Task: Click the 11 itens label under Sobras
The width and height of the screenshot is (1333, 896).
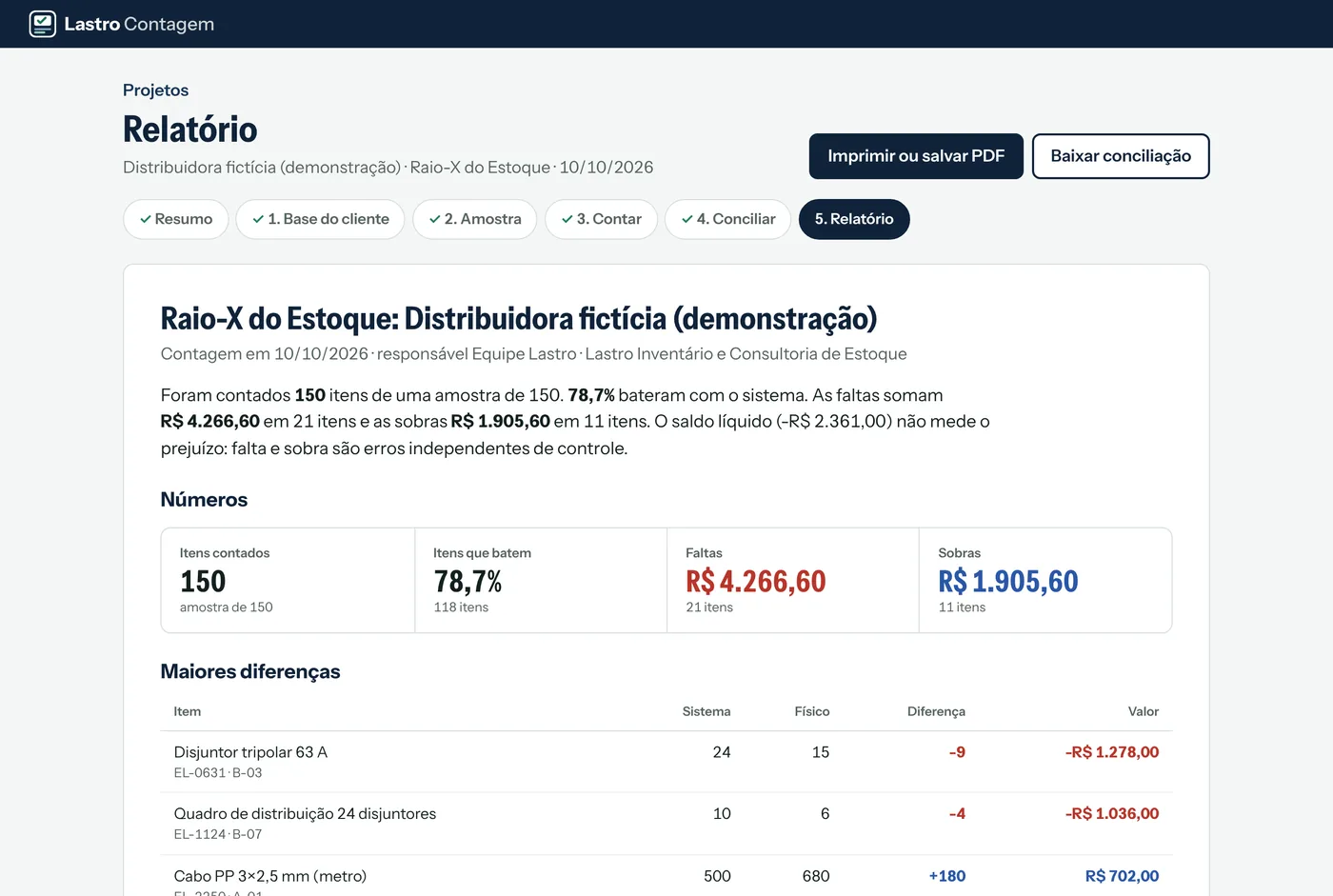Action: [x=962, y=607]
